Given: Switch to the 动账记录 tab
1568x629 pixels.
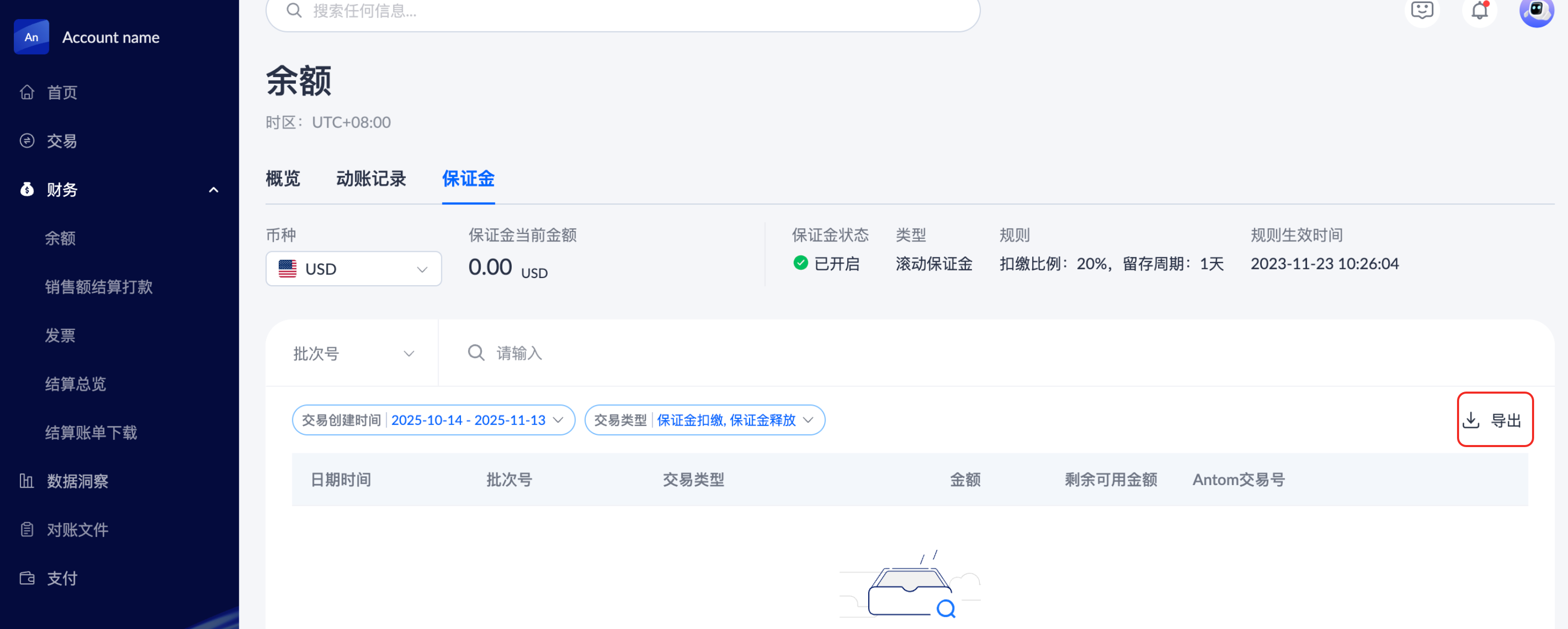Looking at the screenshot, I should pos(371,178).
